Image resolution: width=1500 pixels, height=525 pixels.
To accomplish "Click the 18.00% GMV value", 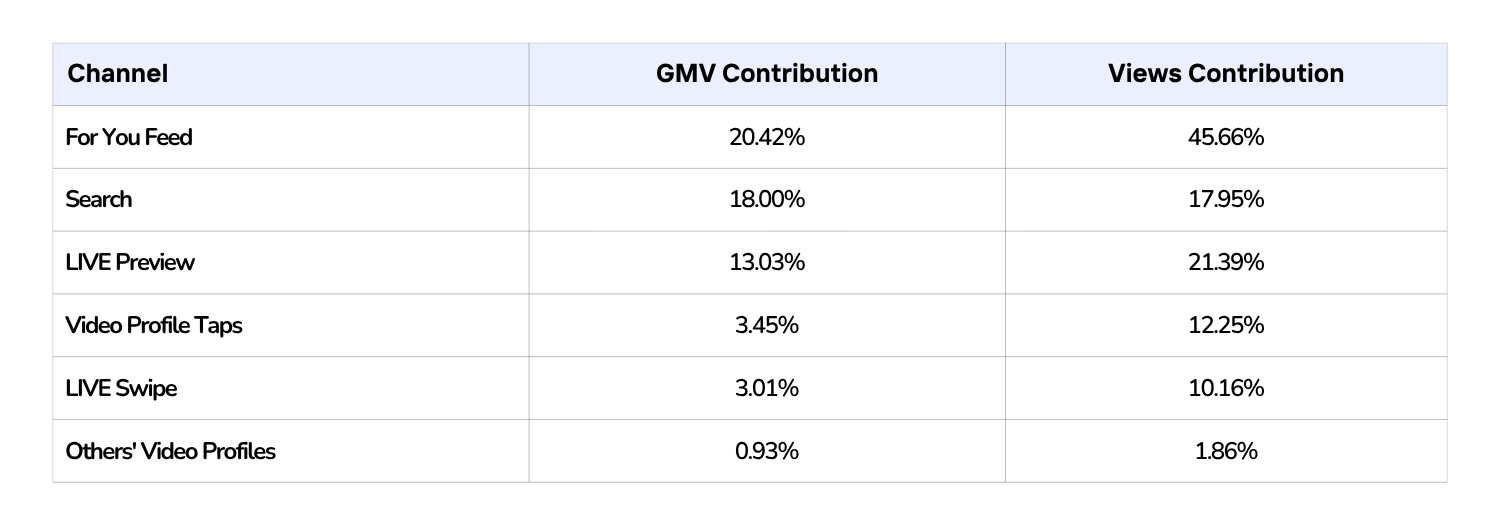I will (767, 199).
